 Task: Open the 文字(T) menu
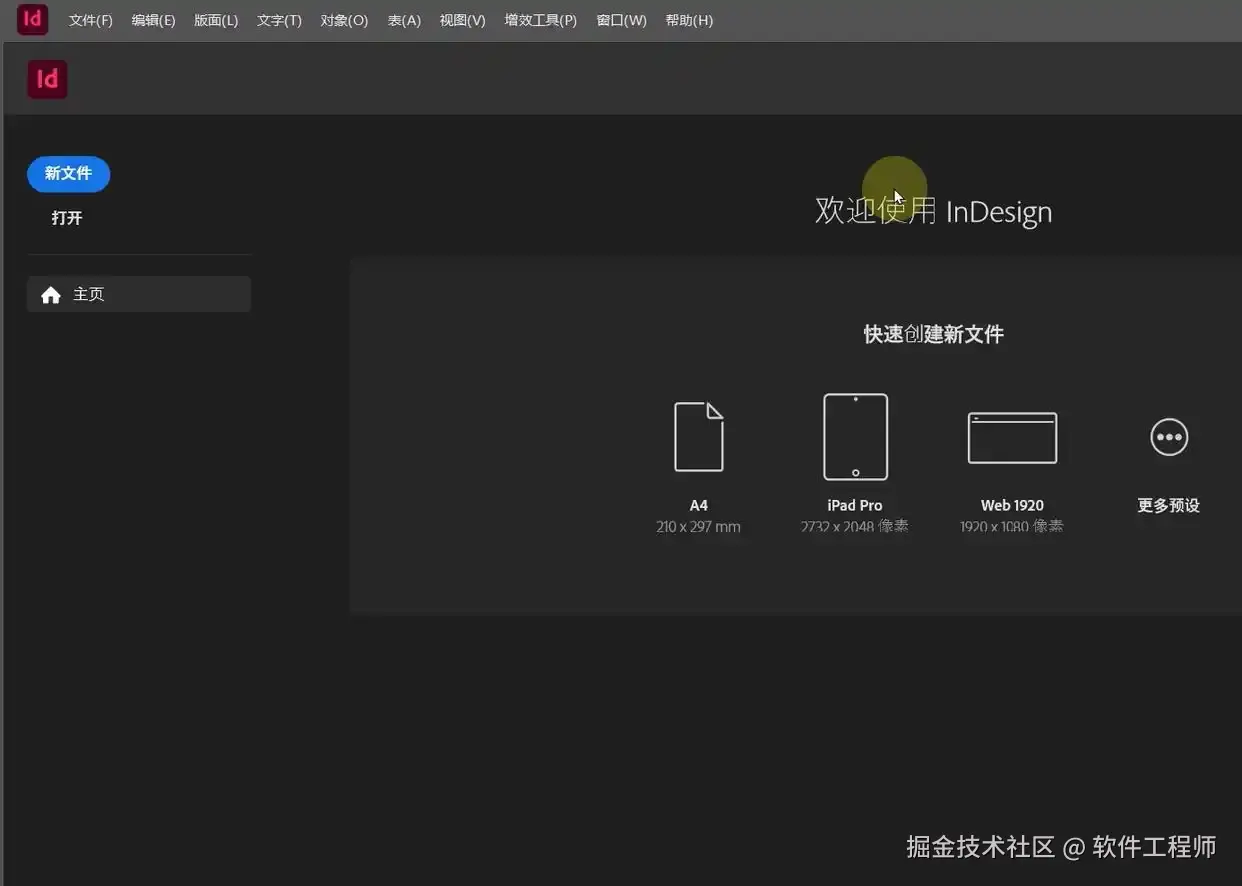coord(279,20)
